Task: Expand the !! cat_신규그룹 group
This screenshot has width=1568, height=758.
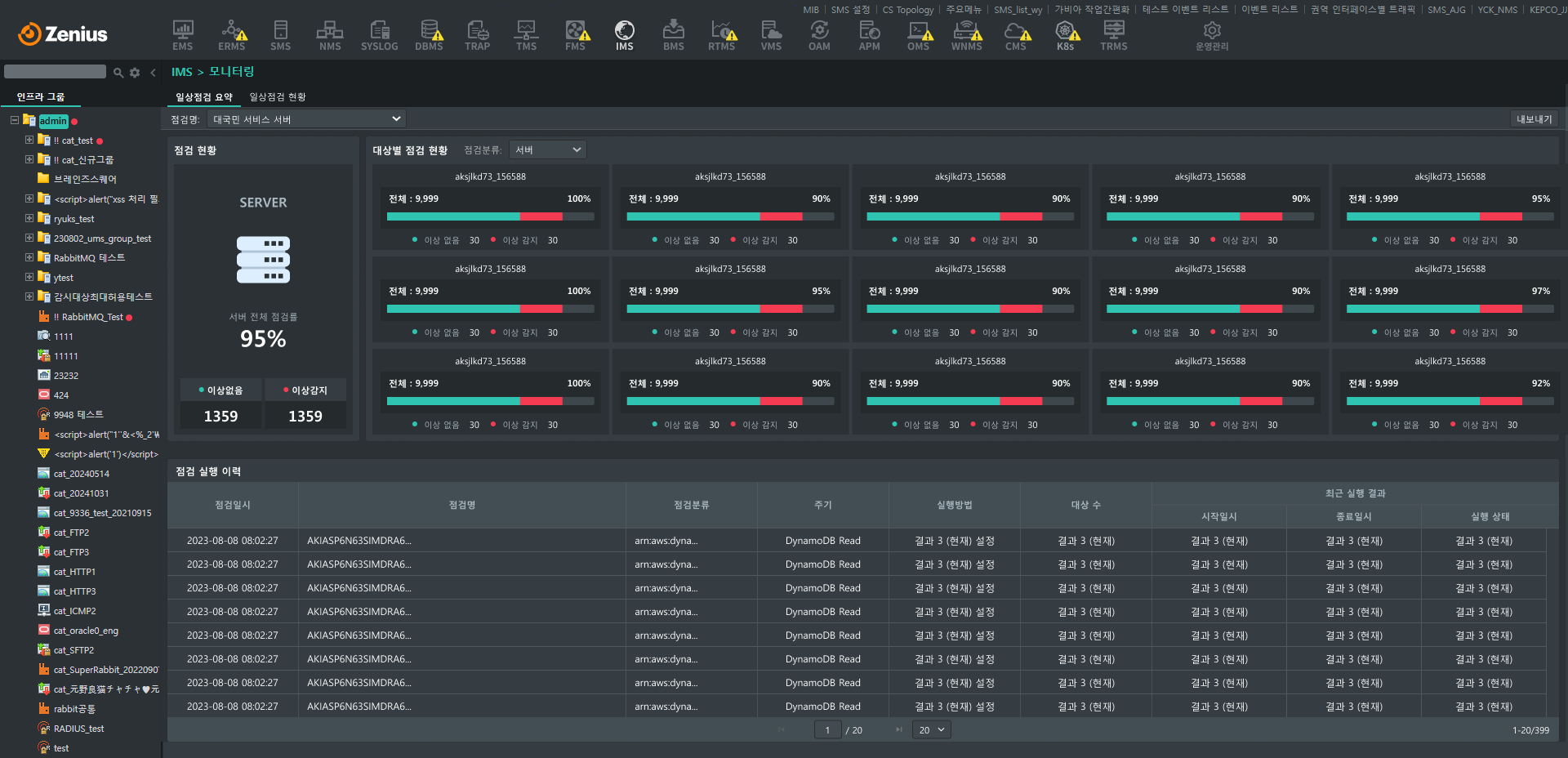Action: pos(29,159)
